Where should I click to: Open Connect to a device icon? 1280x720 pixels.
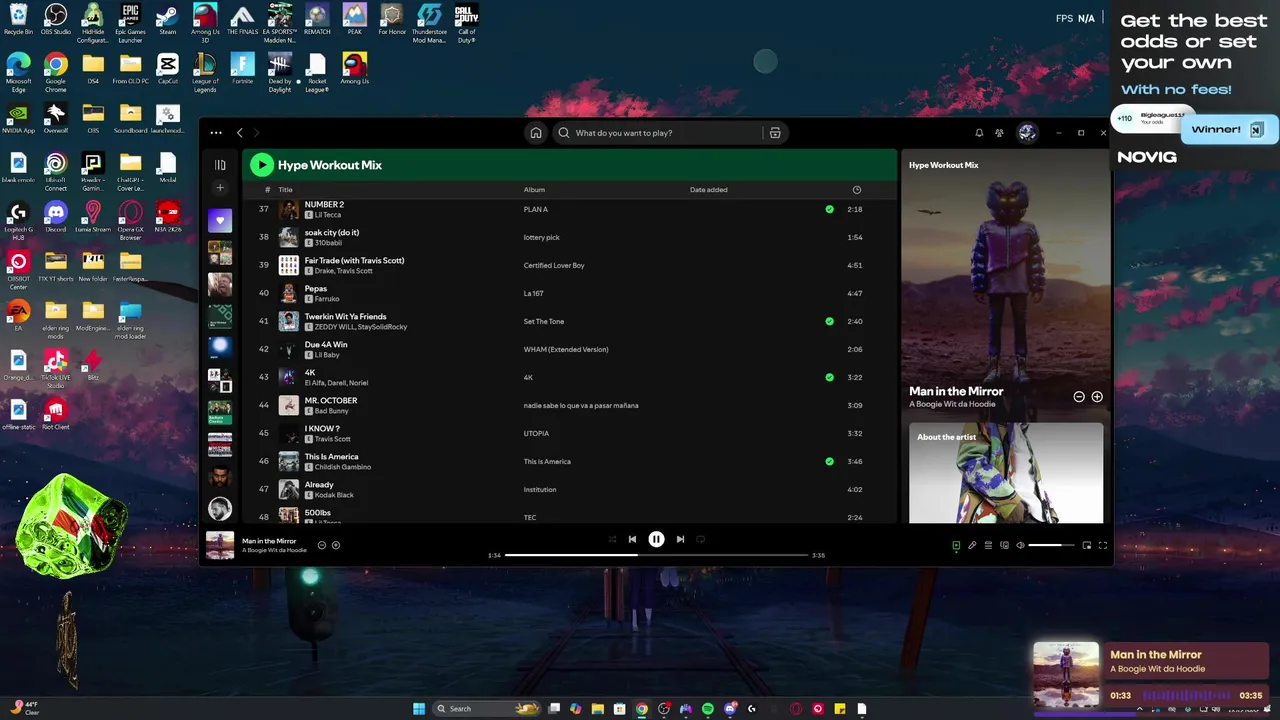pos(1004,545)
